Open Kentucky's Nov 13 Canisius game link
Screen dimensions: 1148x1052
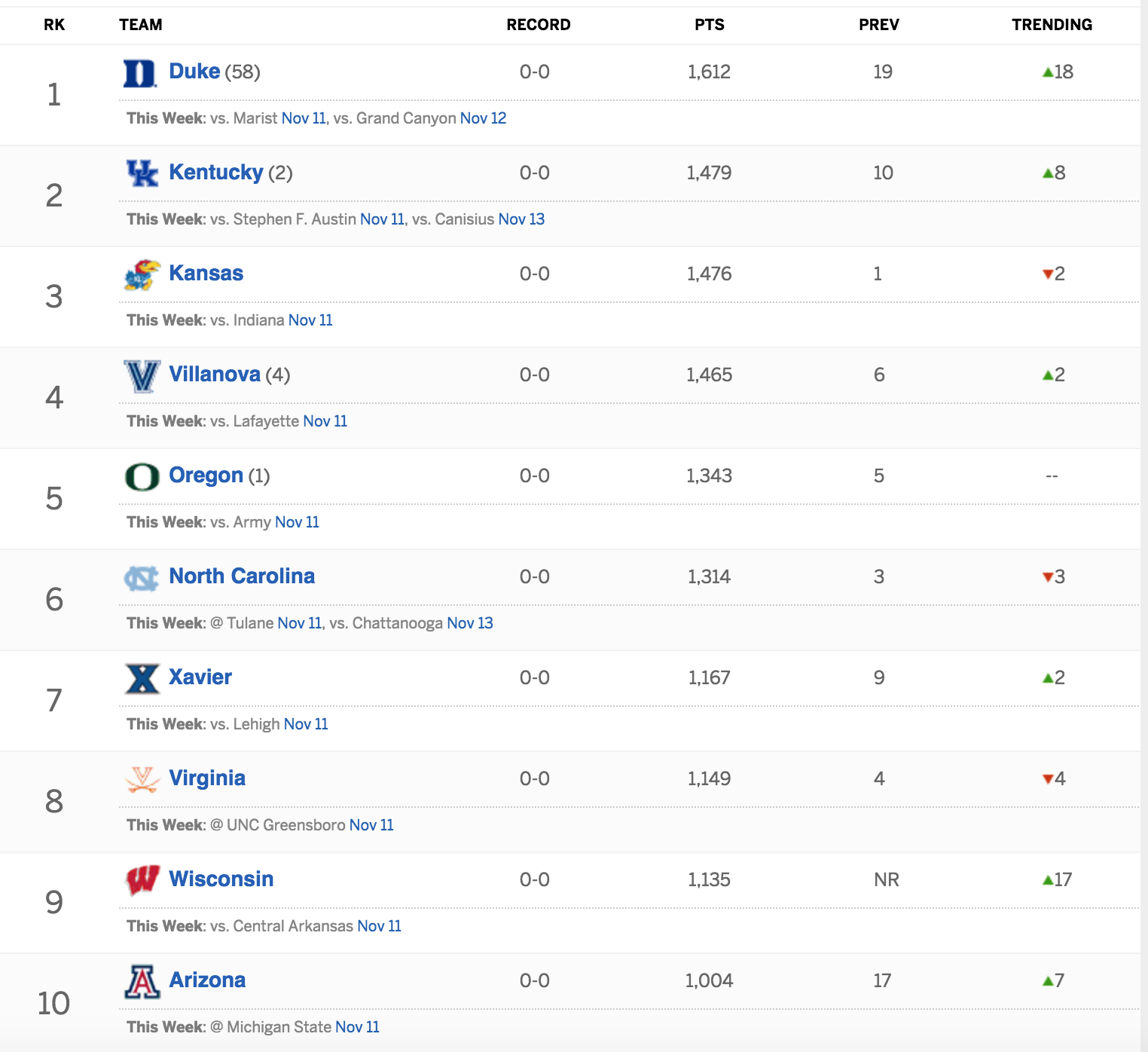tap(521, 219)
